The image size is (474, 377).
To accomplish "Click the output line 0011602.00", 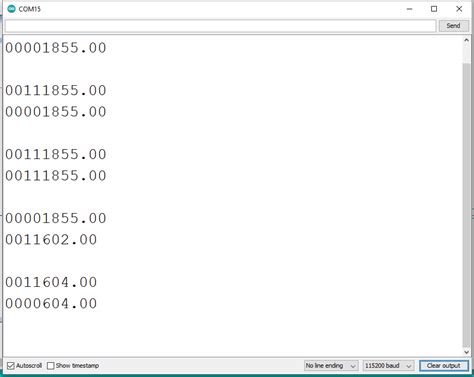I will coord(51,240).
